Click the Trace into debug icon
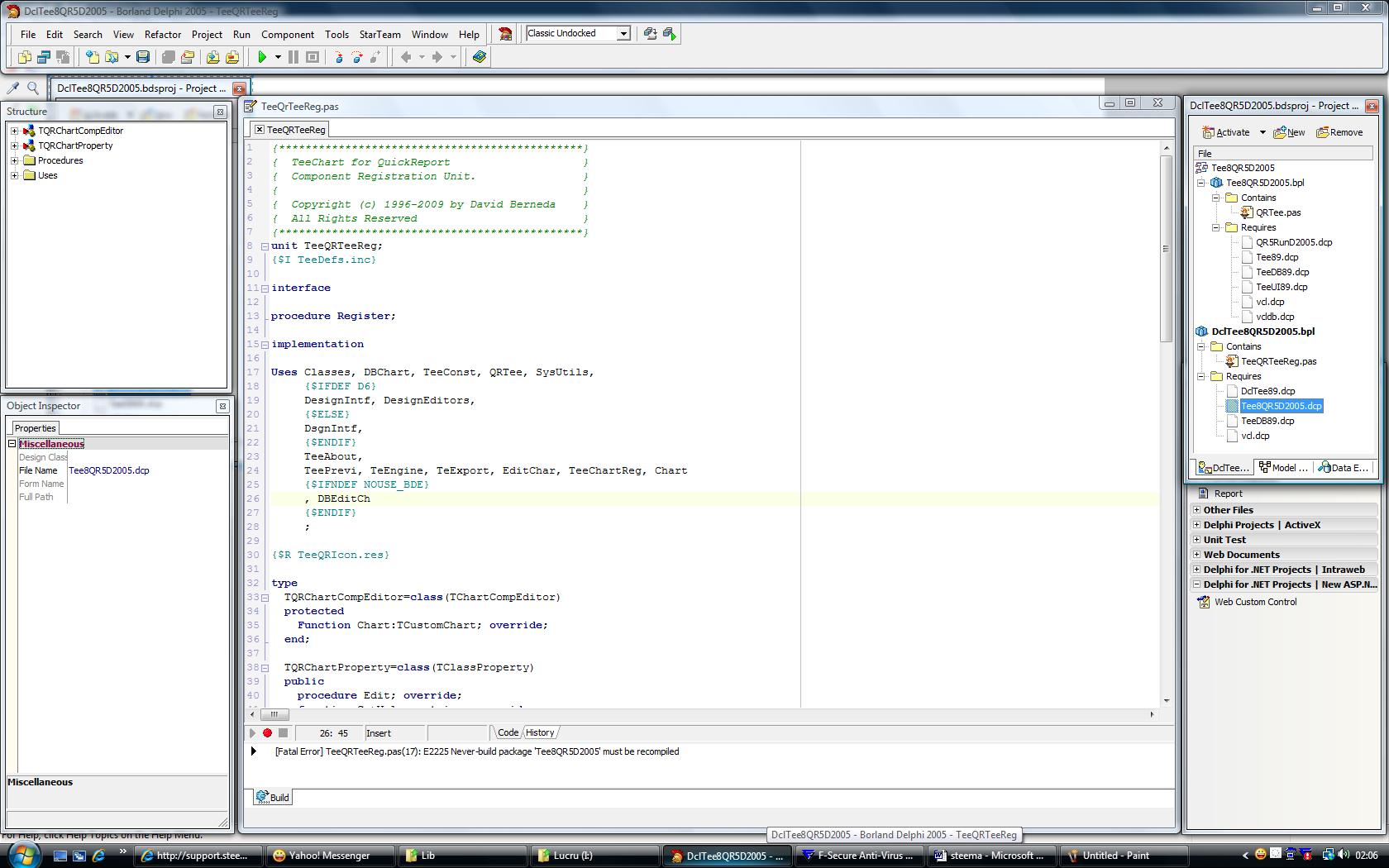 [338, 57]
